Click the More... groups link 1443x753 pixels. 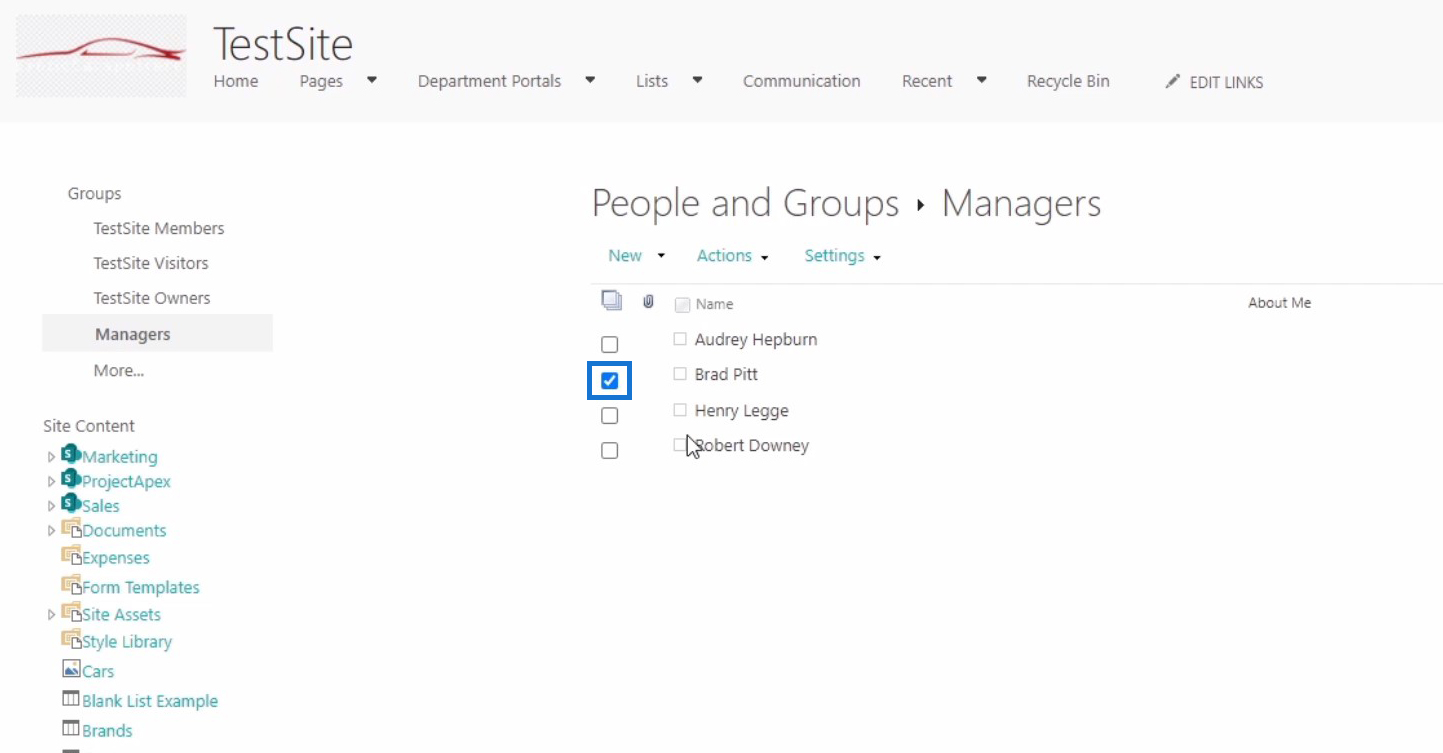[119, 370]
